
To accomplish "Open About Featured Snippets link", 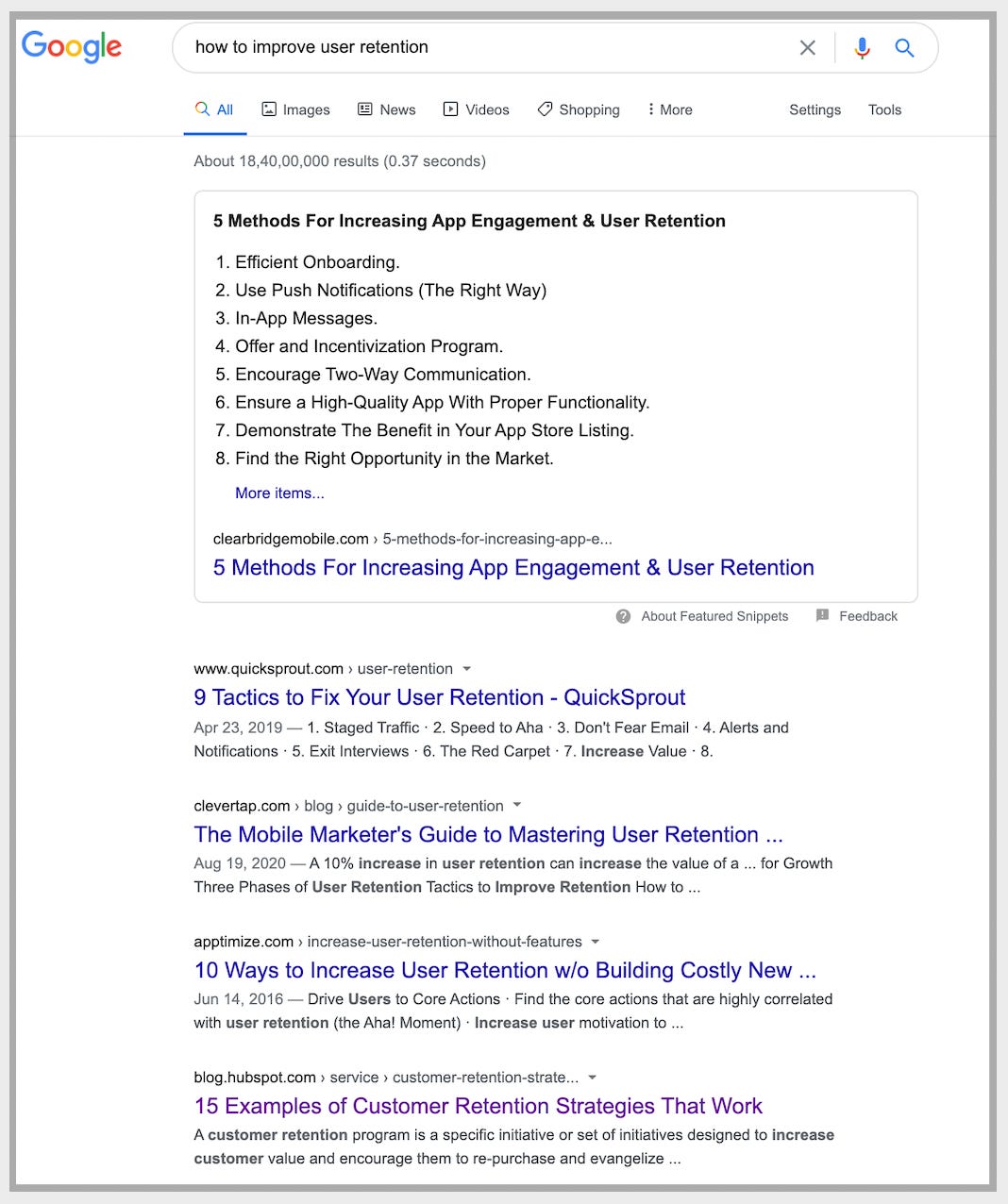I will pos(714,616).
